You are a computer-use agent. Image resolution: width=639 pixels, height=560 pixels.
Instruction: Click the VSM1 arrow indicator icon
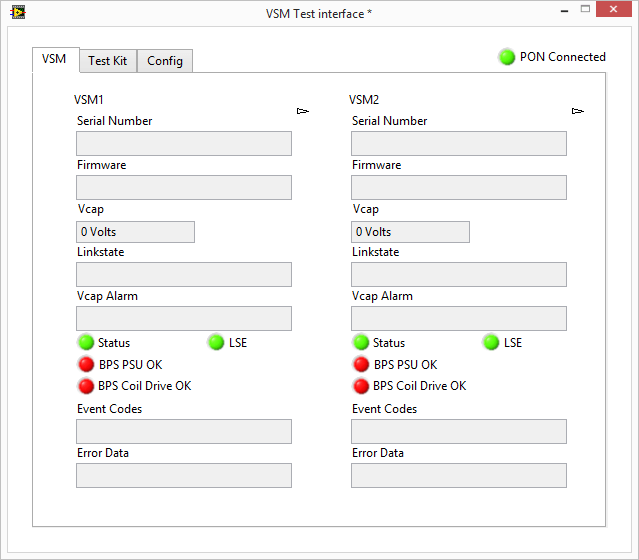303,111
